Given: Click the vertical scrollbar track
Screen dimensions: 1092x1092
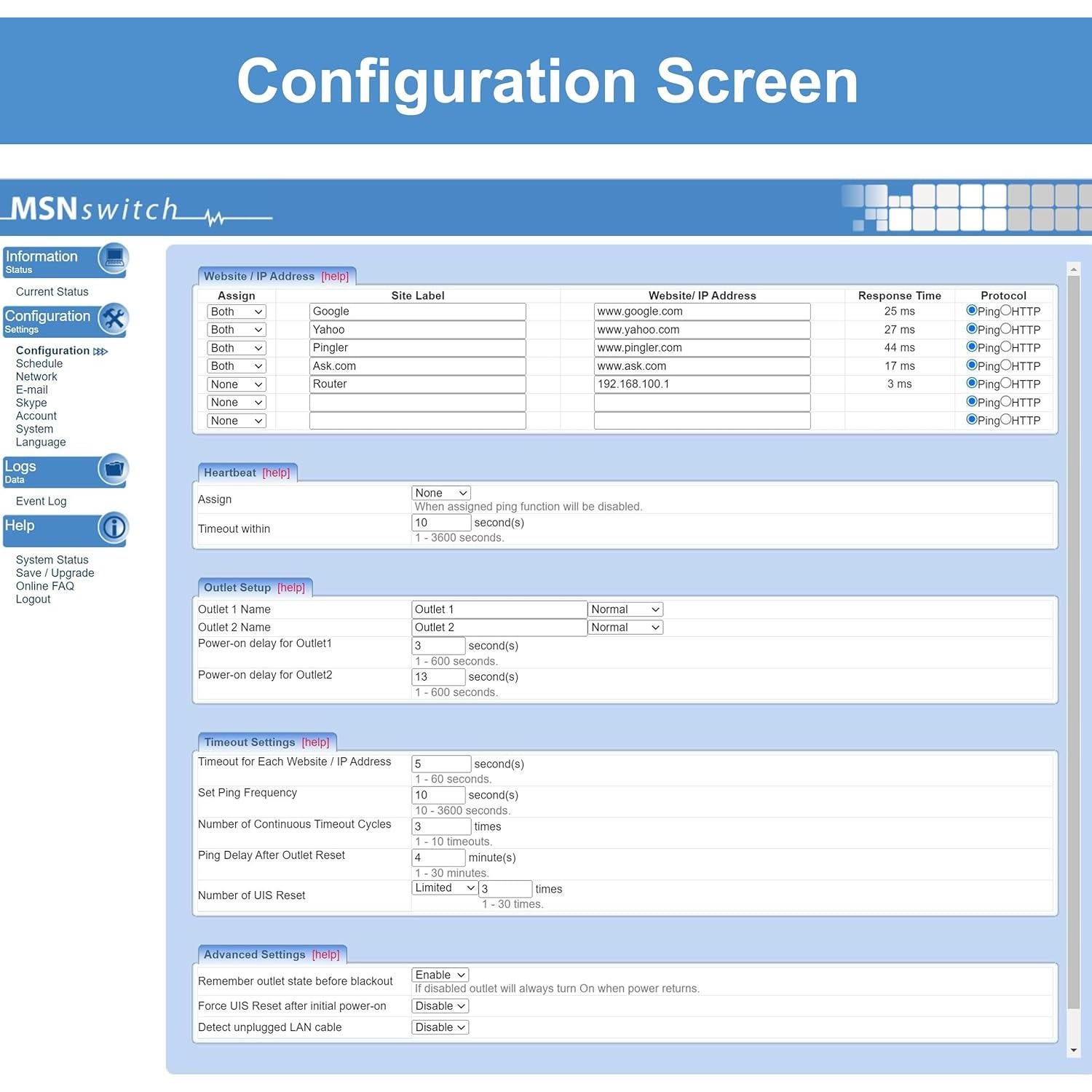Looking at the screenshot, I should [1074, 655].
